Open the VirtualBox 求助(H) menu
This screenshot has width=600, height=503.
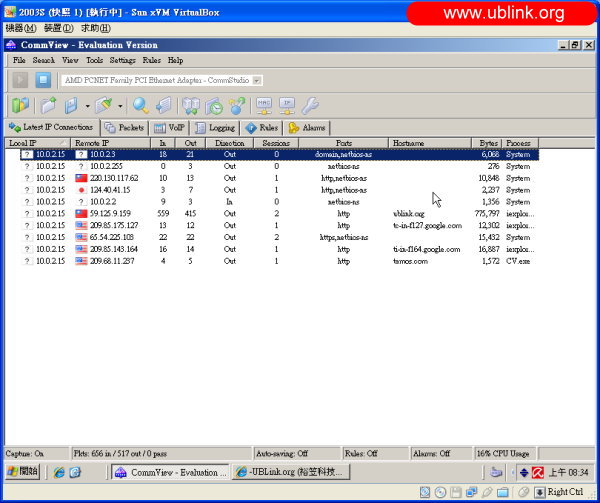click(96, 28)
